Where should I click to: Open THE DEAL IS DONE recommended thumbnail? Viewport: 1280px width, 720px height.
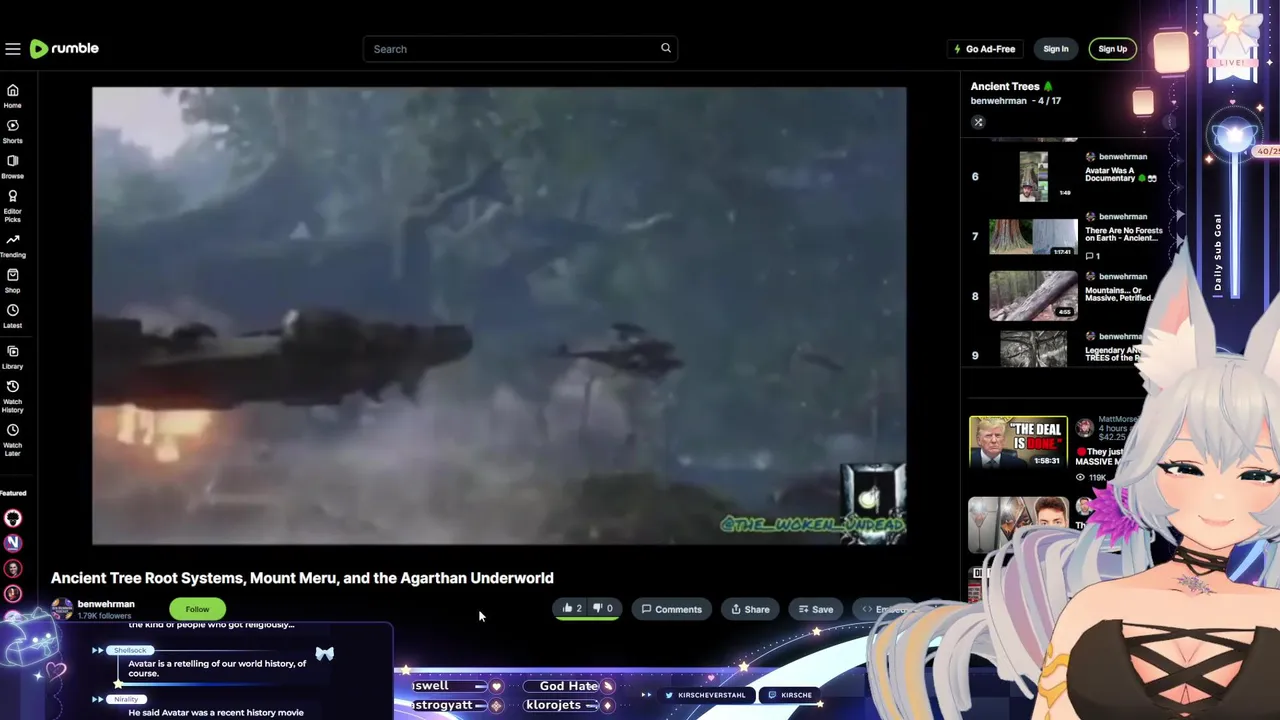coord(1018,442)
